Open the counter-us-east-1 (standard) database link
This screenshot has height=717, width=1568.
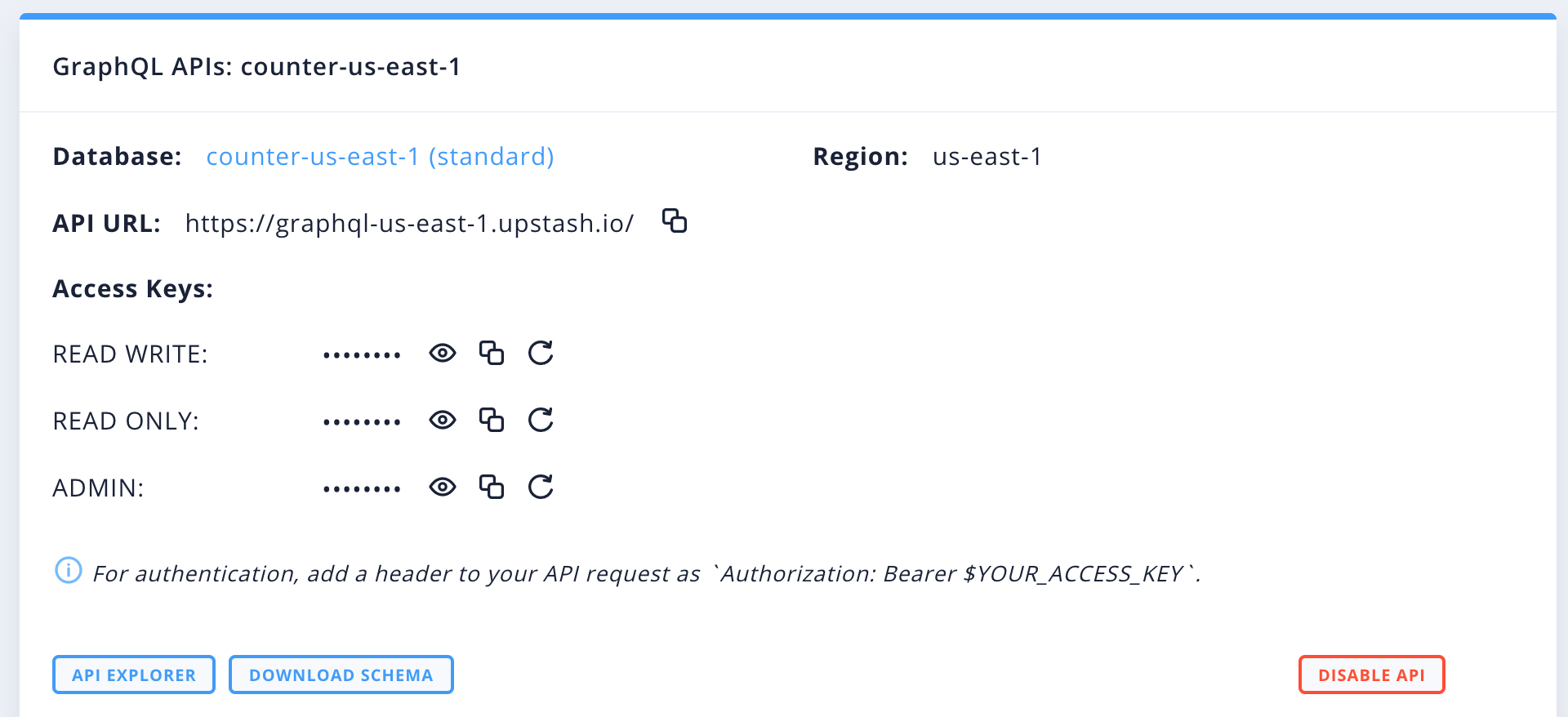pyautogui.click(x=380, y=156)
